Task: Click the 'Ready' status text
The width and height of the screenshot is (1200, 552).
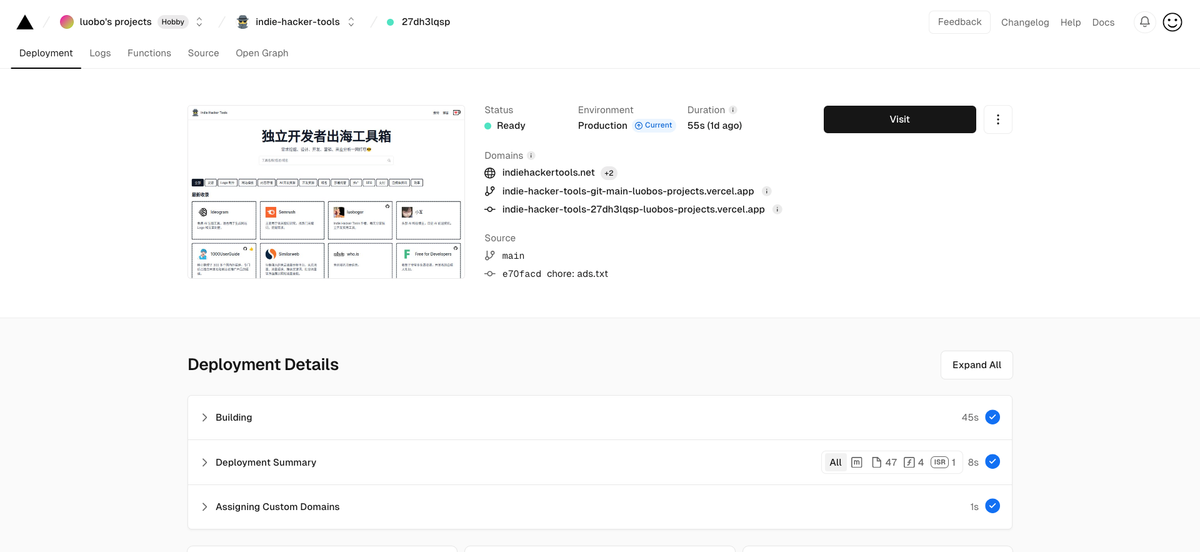Action: coord(511,126)
